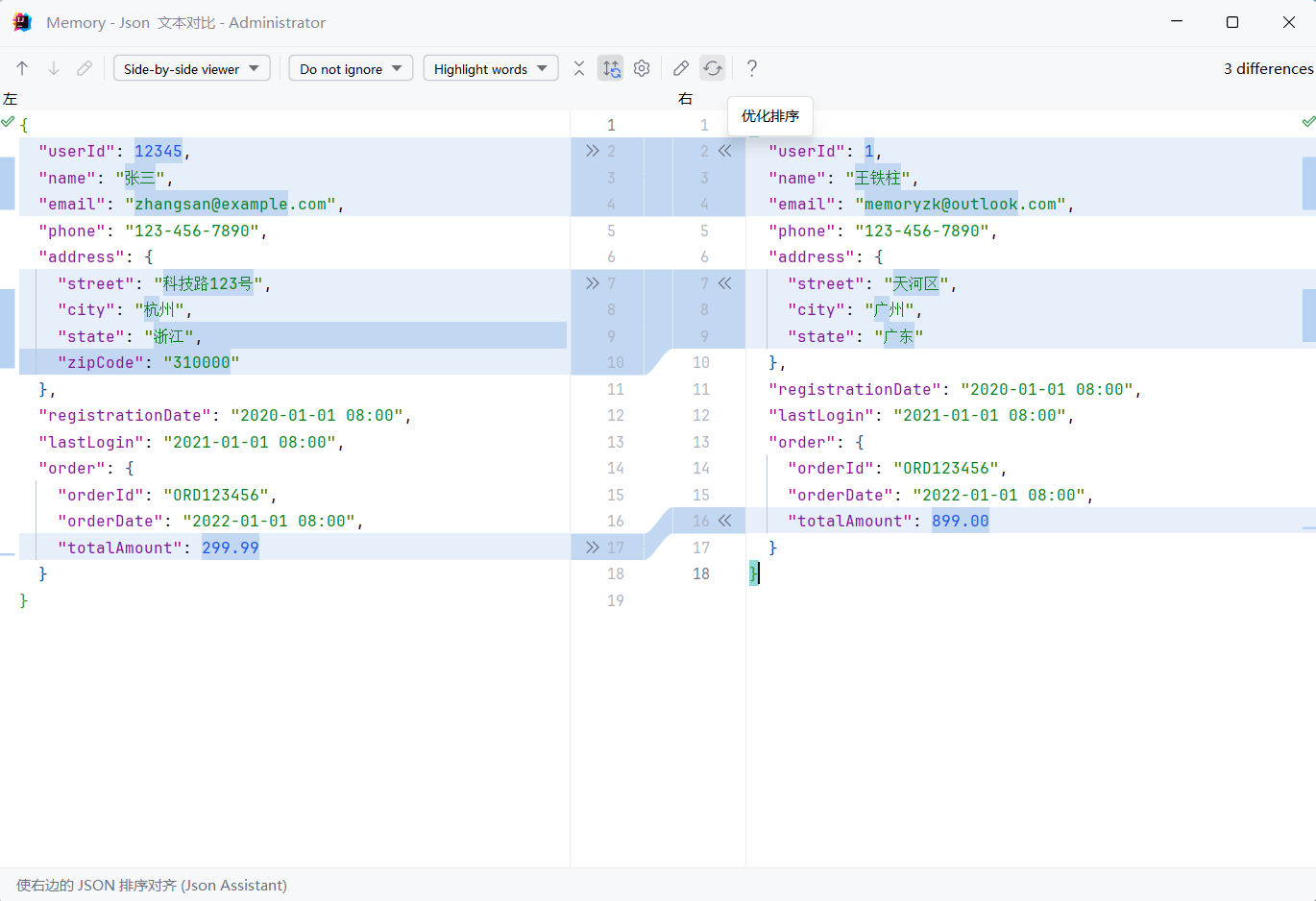Open Do not ignore dropdown
This screenshot has height=901, width=1316.
click(351, 69)
